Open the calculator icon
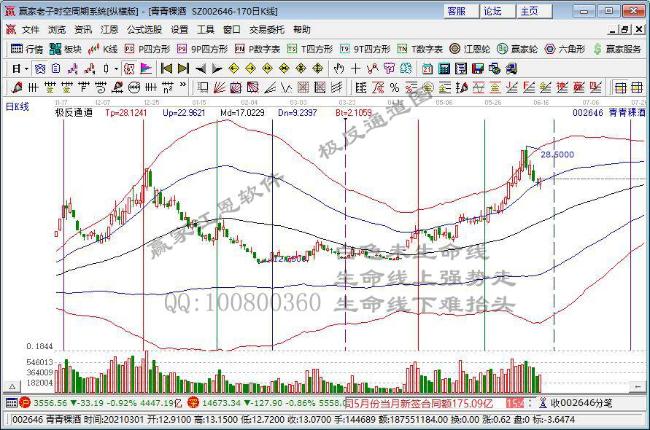650x430 pixels. (x=444, y=68)
